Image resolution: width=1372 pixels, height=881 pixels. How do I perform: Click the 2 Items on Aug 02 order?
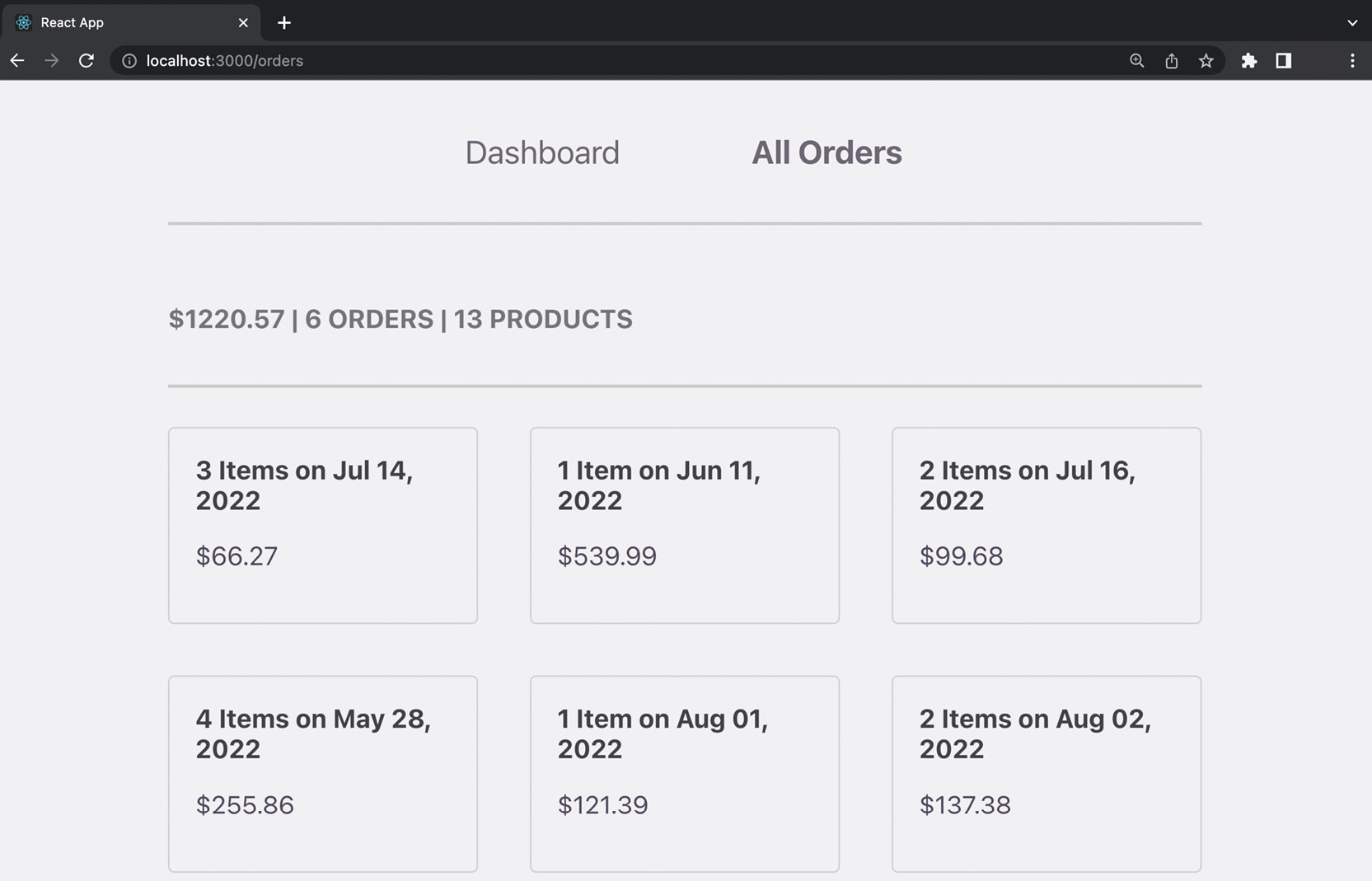pyautogui.click(x=1046, y=773)
